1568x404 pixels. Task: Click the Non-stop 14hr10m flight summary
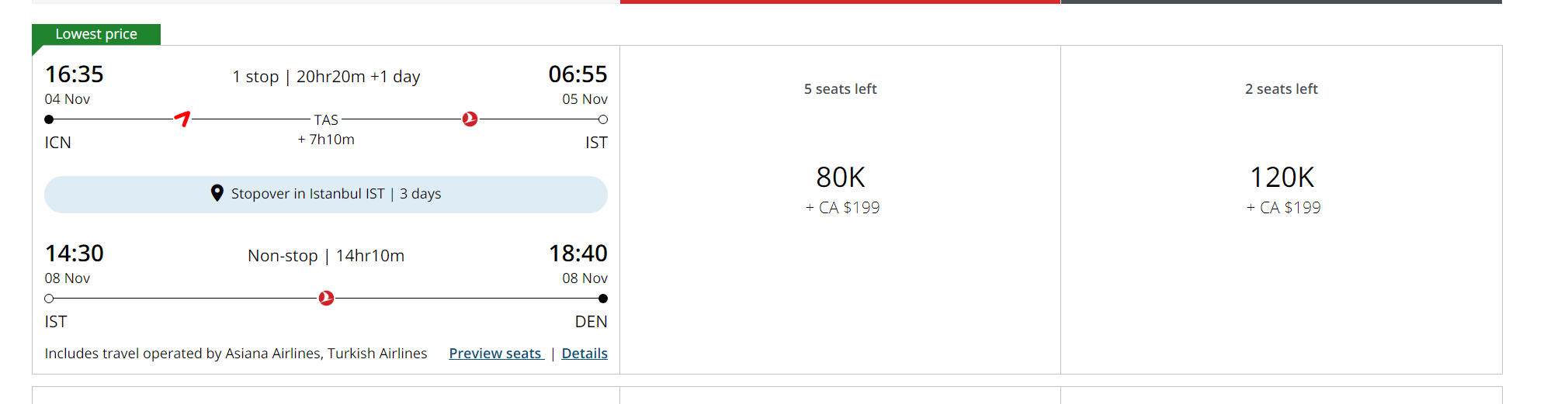(x=326, y=256)
